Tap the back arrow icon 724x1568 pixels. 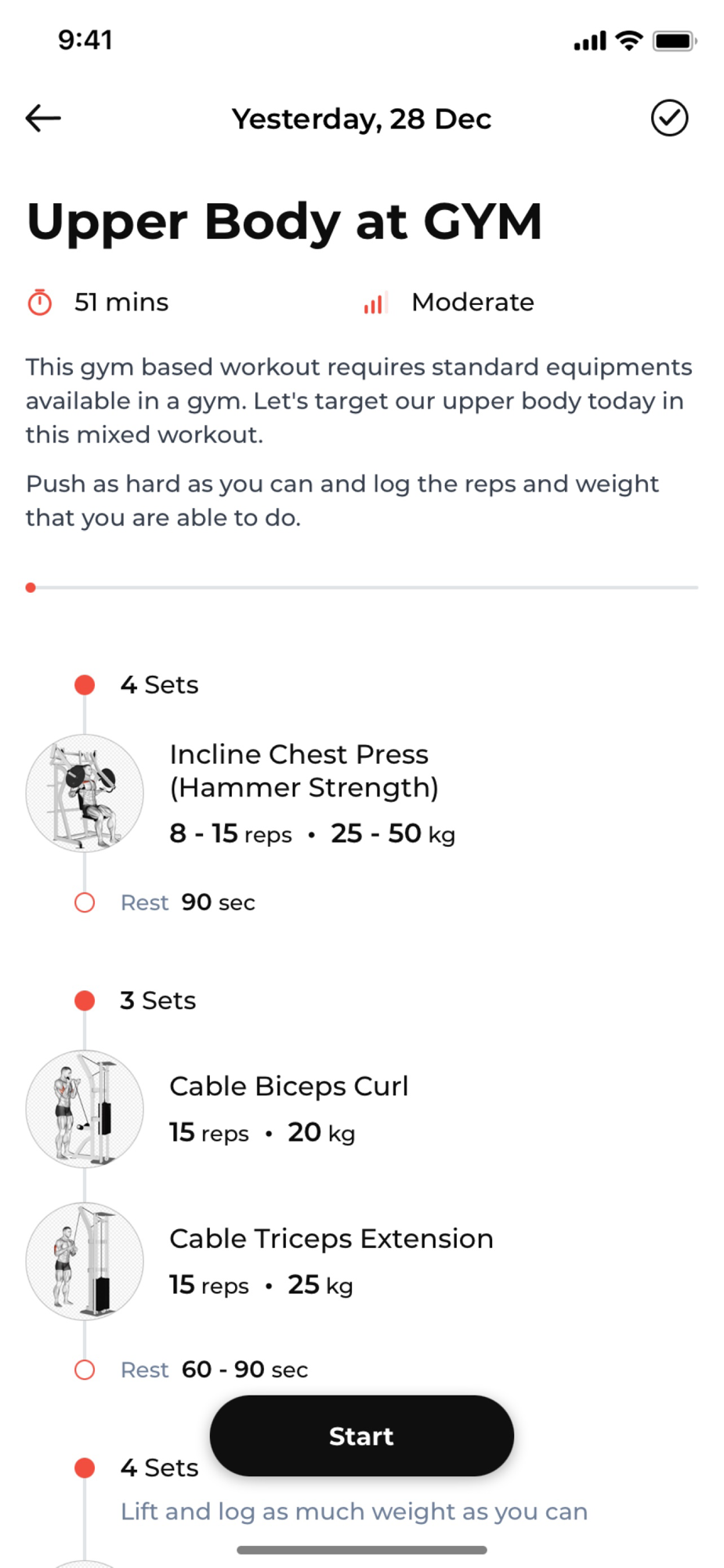click(43, 118)
